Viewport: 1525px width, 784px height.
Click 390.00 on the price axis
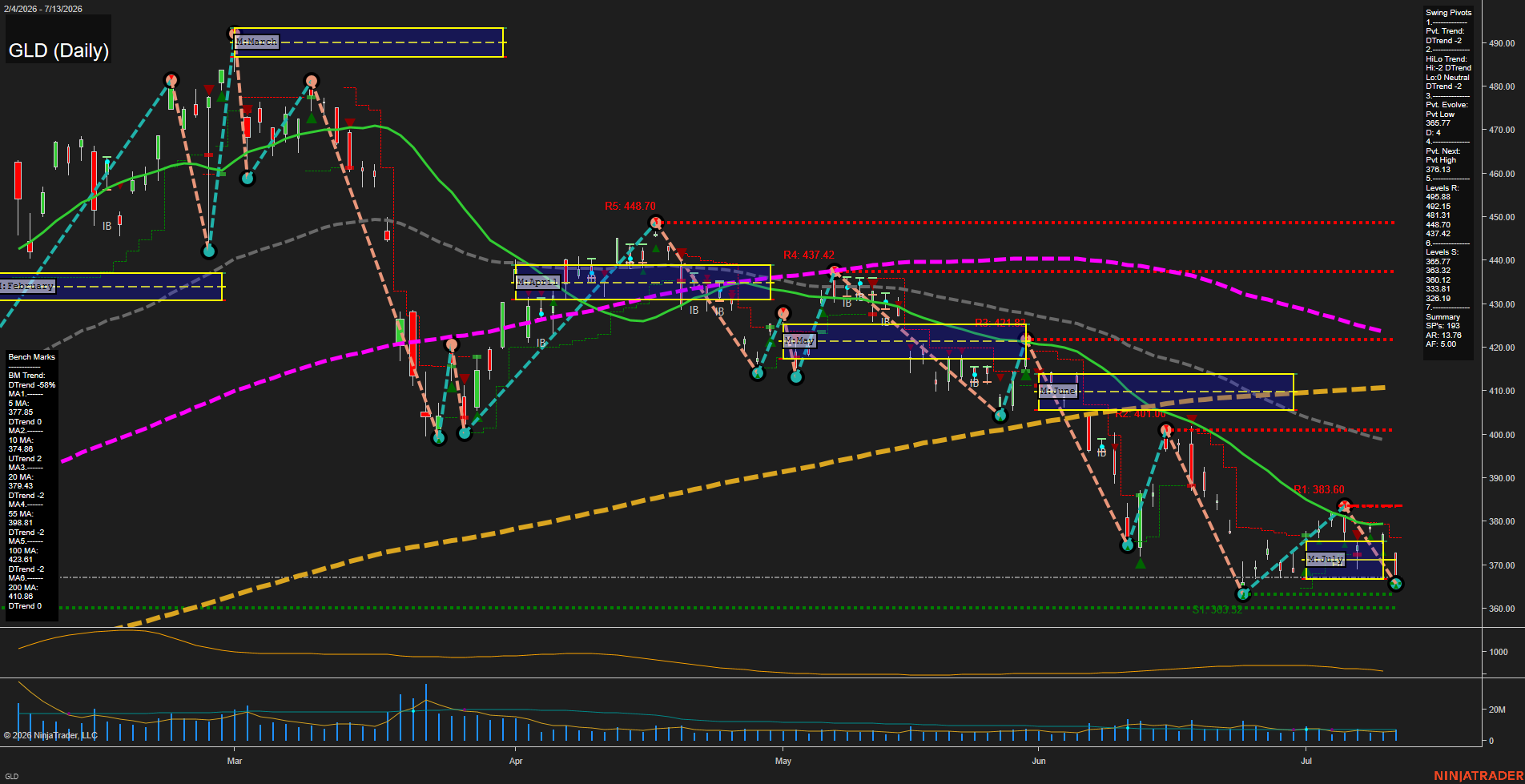click(1502, 478)
